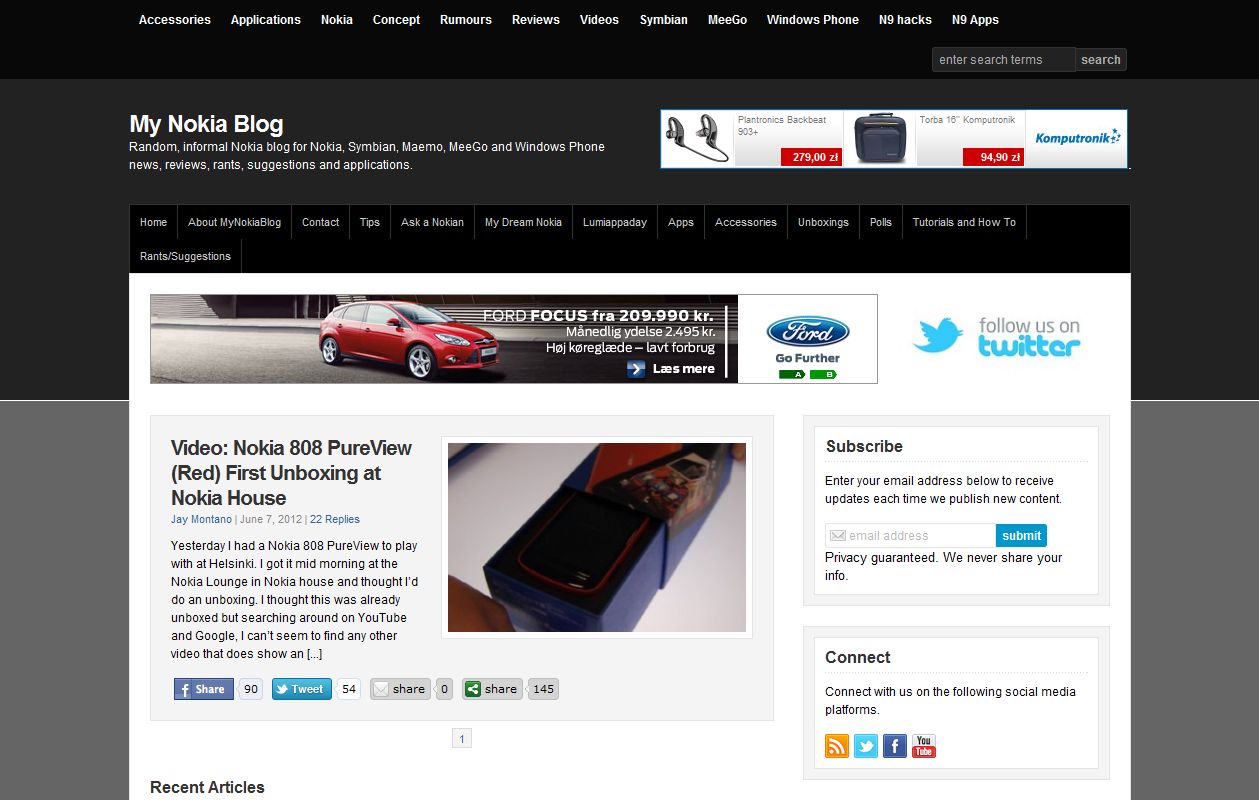Click the Plantronics headset ad image

[697, 138]
